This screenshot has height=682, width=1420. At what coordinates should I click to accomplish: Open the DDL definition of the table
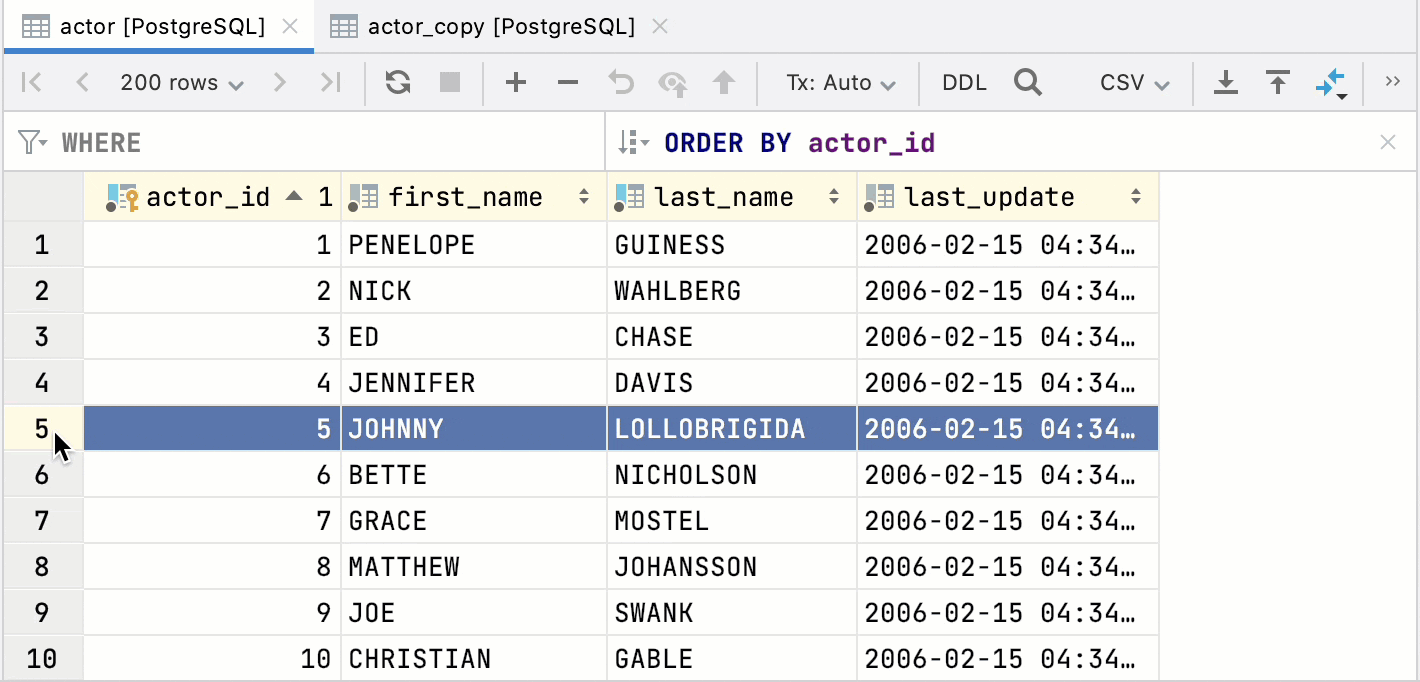(x=962, y=82)
